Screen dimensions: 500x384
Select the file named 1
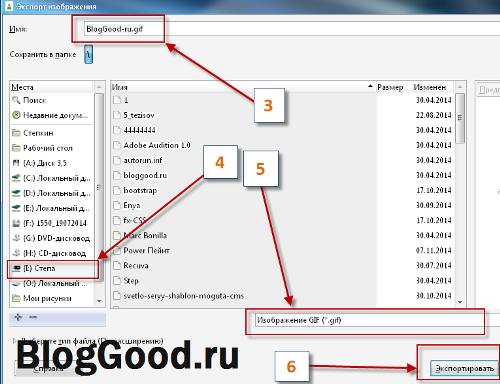(x=126, y=100)
